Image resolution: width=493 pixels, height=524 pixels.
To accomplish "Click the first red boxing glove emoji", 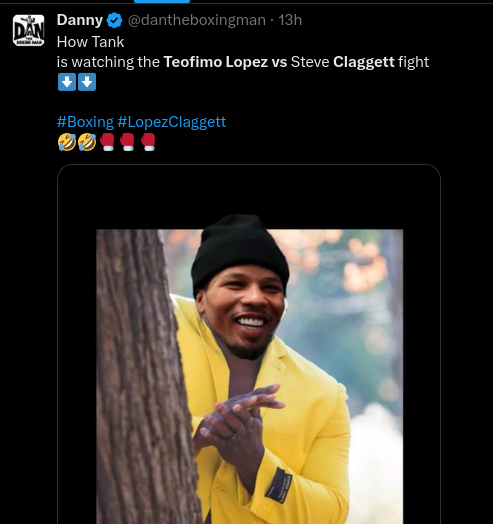I will (x=107, y=142).
